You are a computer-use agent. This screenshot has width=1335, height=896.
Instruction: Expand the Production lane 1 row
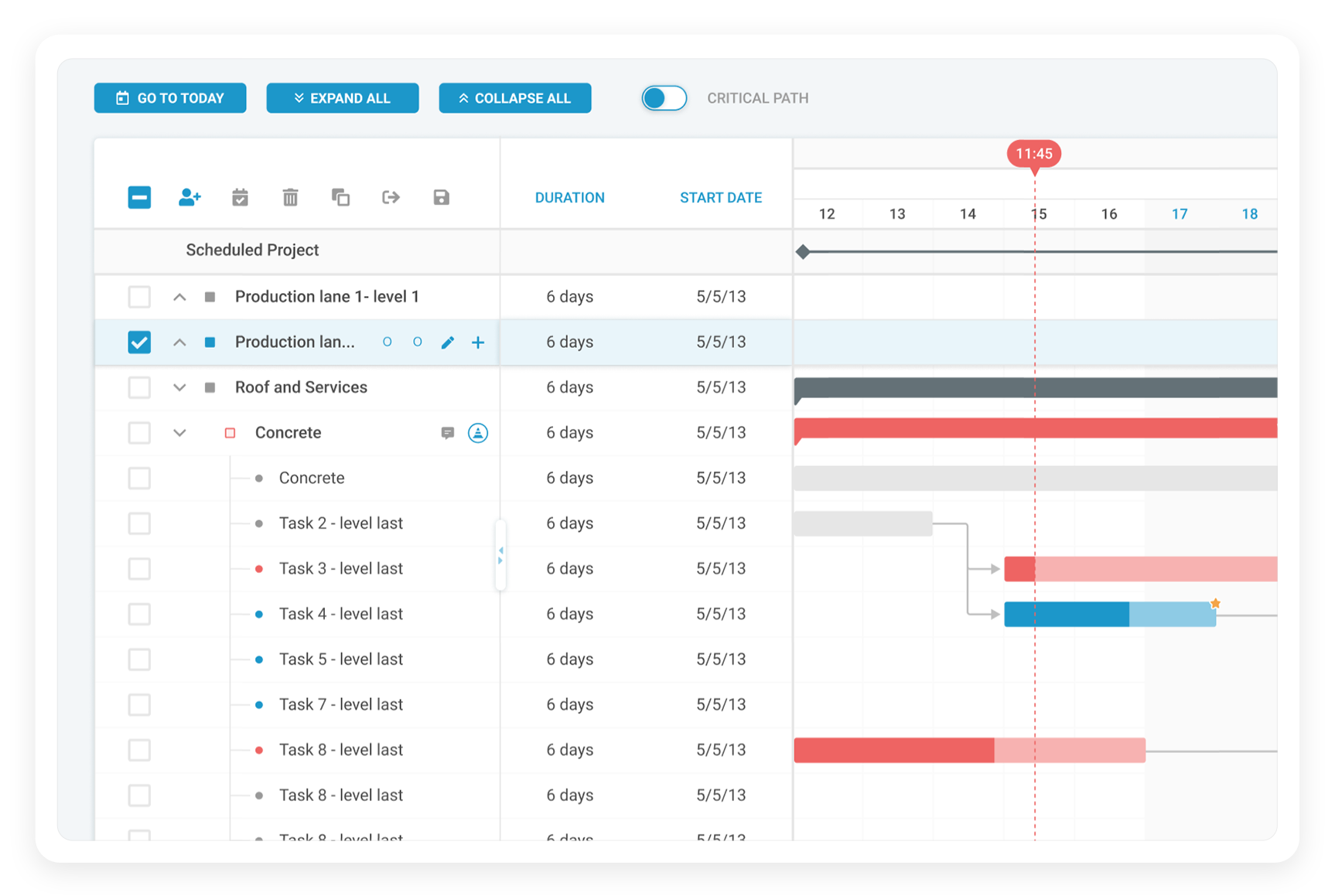[179, 296]
